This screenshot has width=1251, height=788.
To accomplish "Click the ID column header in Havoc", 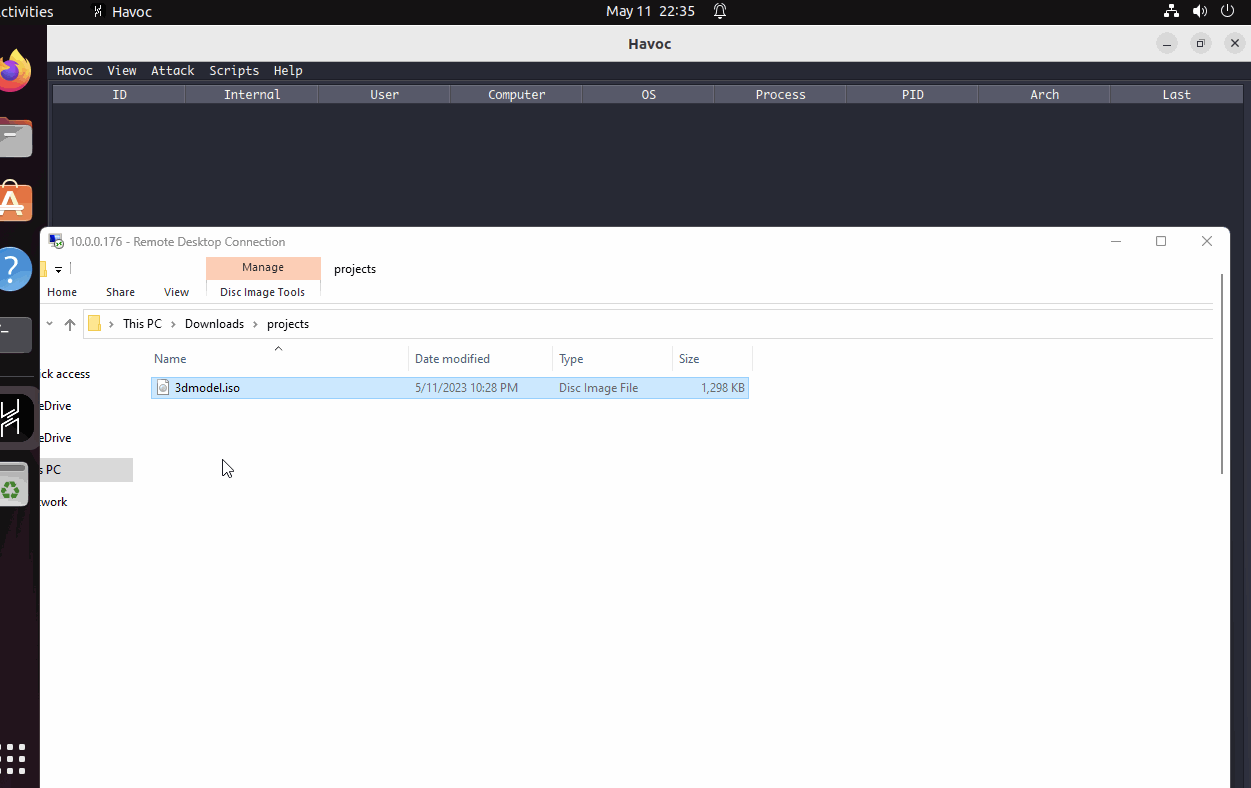I will coord(119,94).
